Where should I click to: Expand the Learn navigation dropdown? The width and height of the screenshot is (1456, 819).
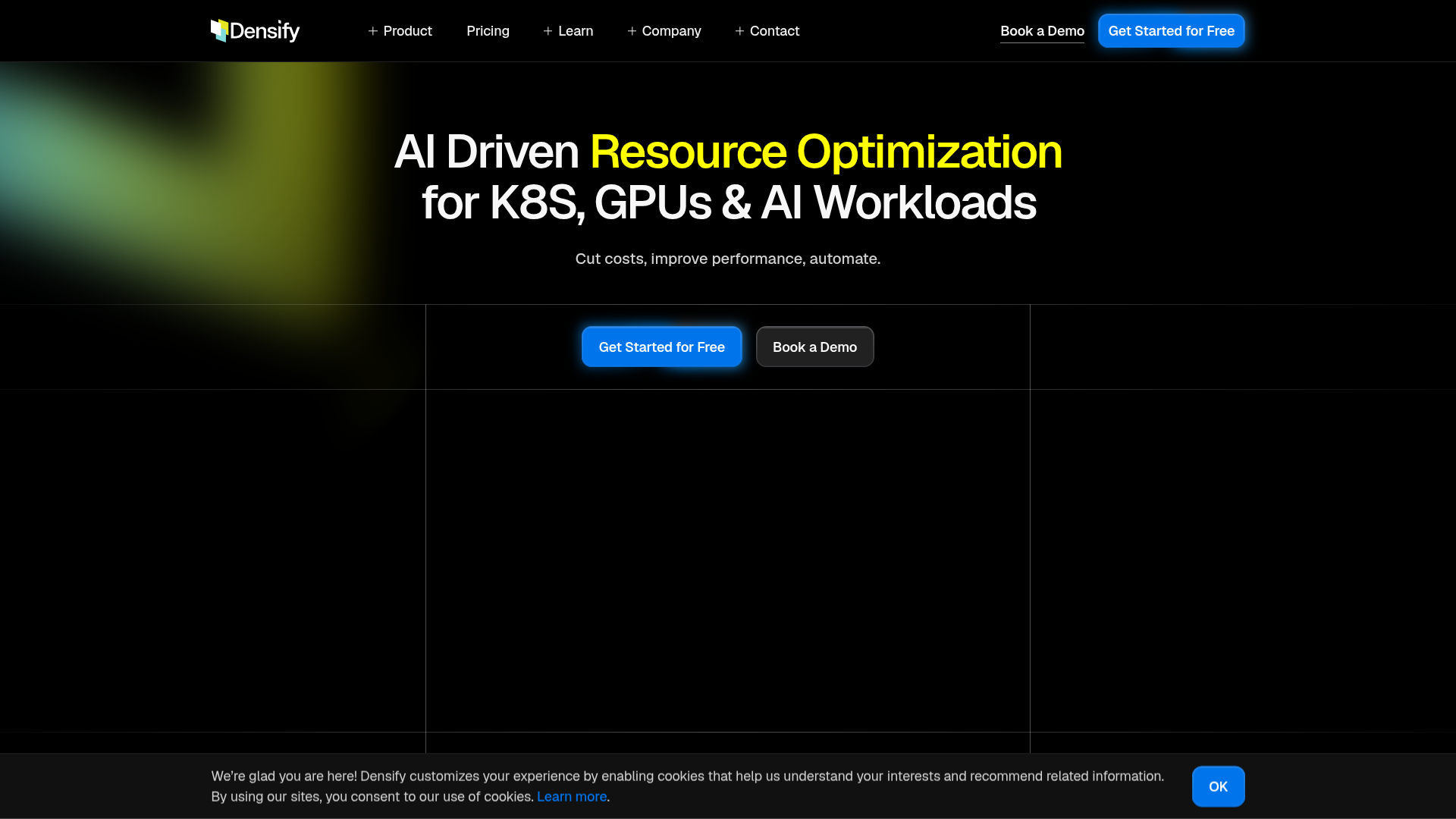click(x=575, y=31)
